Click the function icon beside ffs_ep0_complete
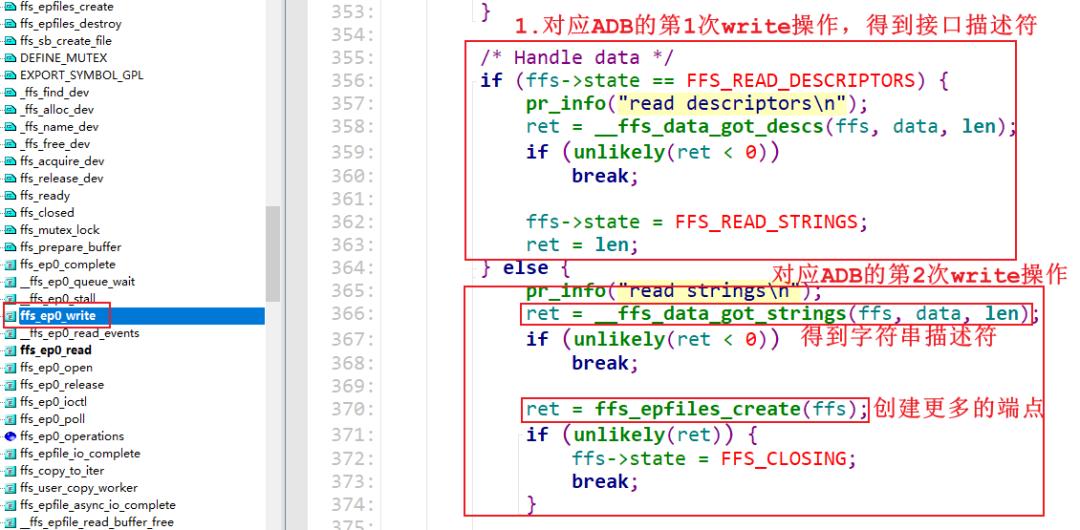The height and width of the screenshot is (530, 1080). coord(10,265)
